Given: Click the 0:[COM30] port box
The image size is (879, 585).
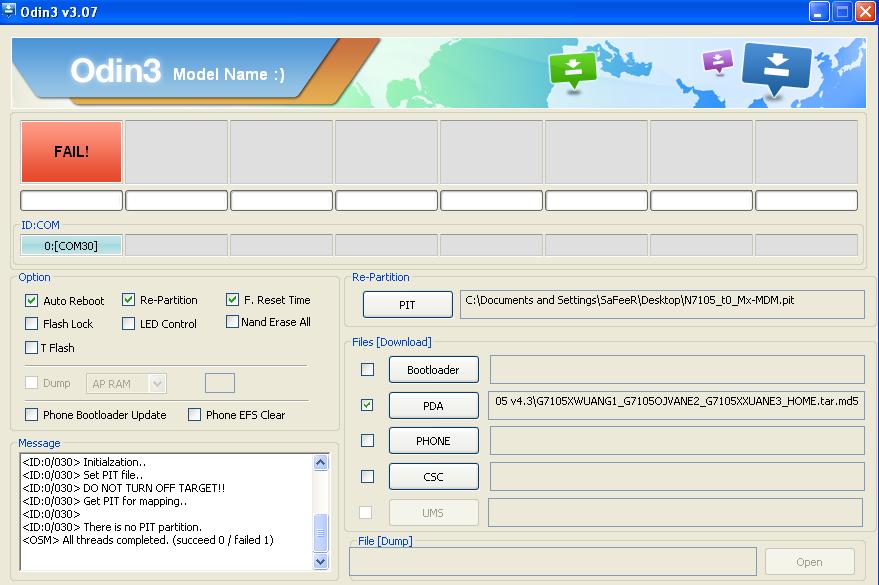Looking at the screenshot, I should 71,245.
